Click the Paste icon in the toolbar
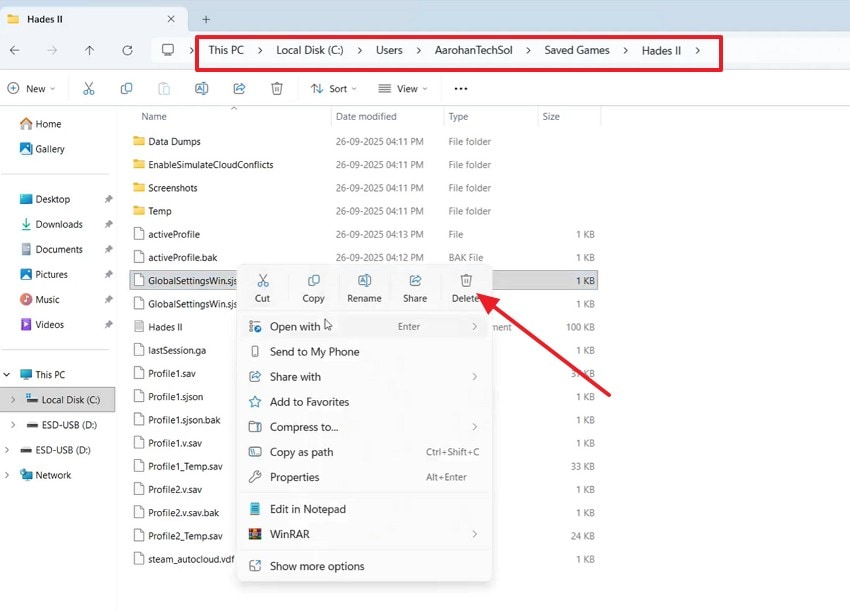Image resolution: width=850 pixels, height=612 pixels. 163,88
